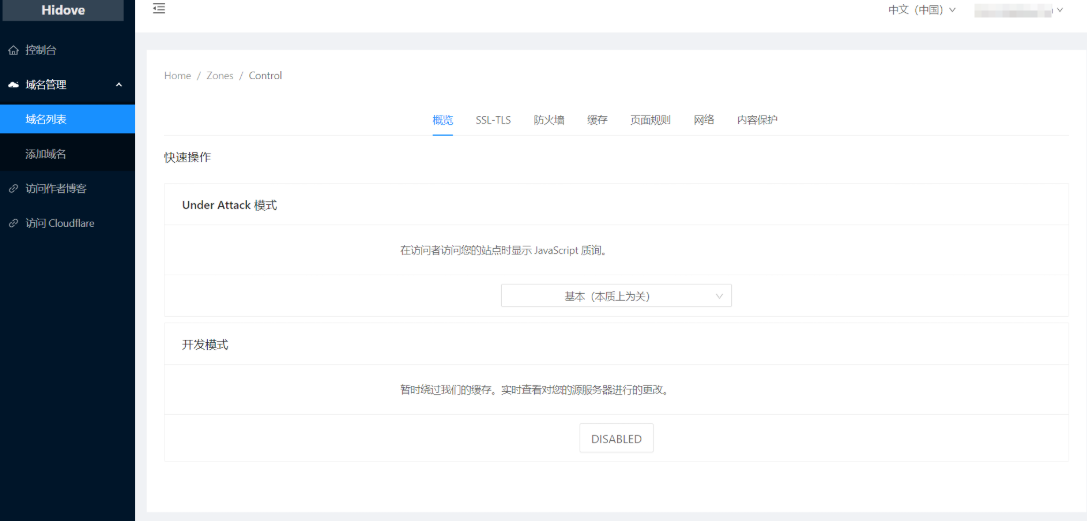Click the Hidove logo
The width and height of the screenshot is (1087, 521).
tap(62, 10)
